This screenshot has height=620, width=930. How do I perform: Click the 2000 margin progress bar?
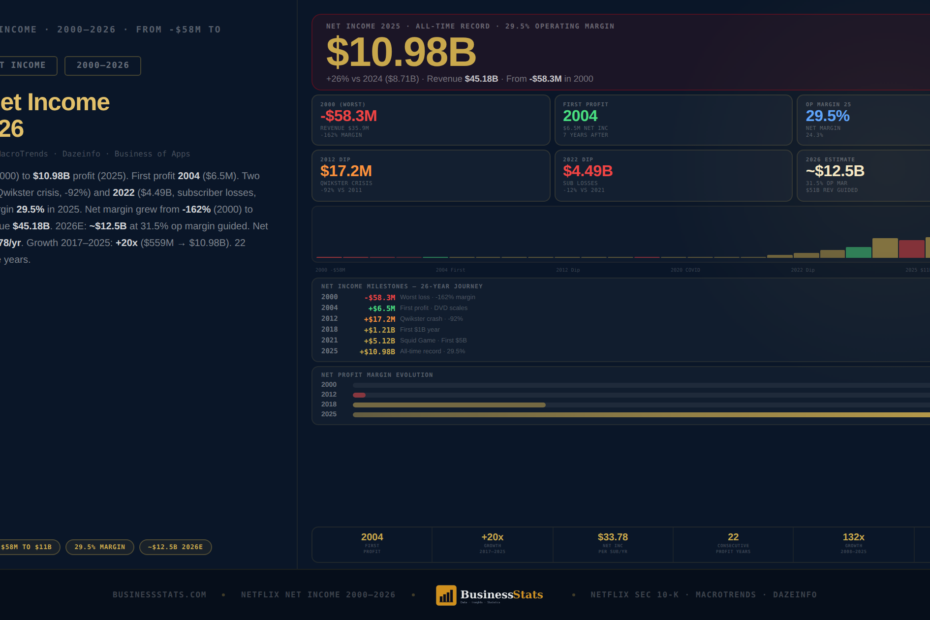[x=641, y=385]
